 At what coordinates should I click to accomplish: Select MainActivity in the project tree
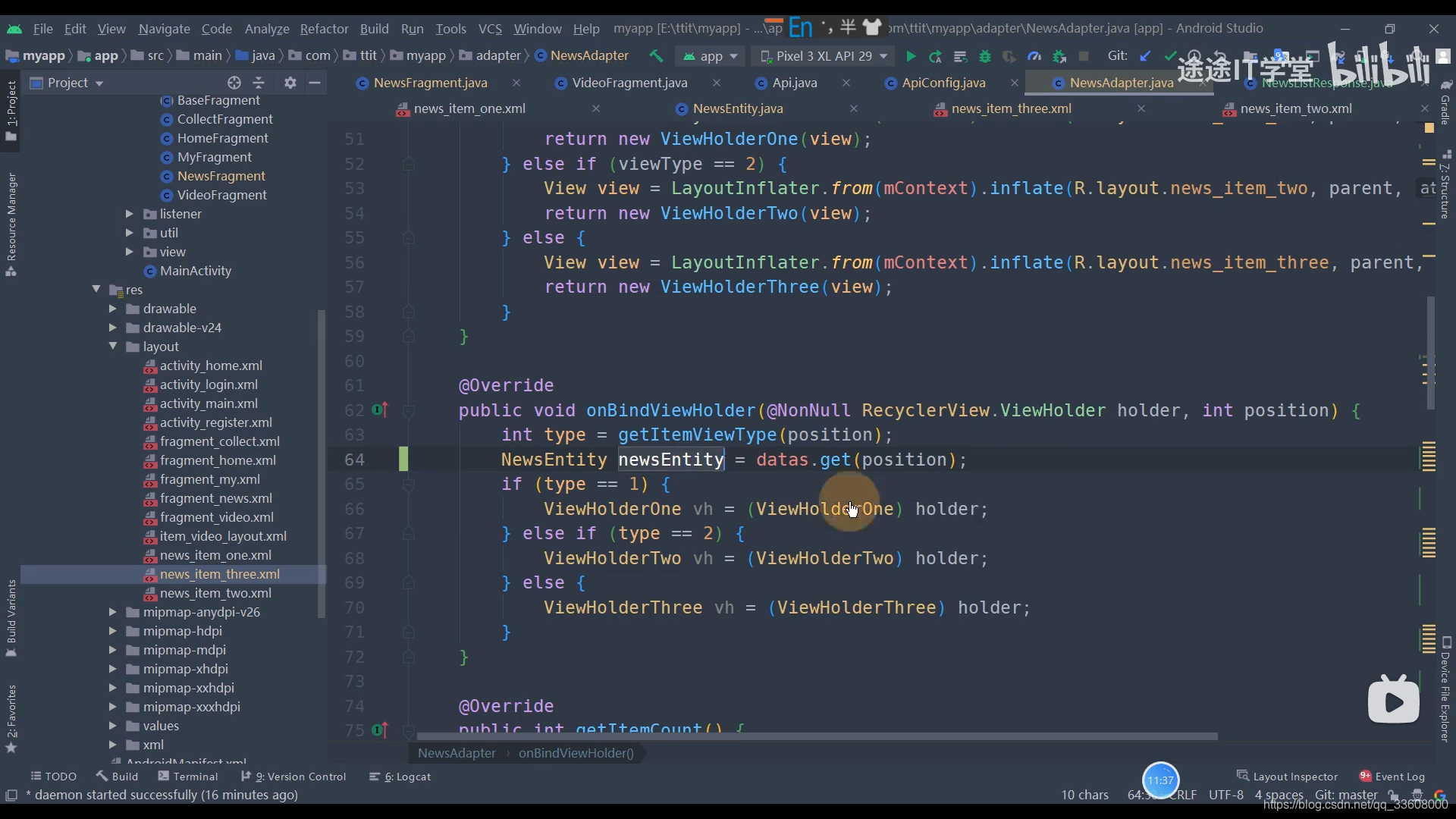196,271
